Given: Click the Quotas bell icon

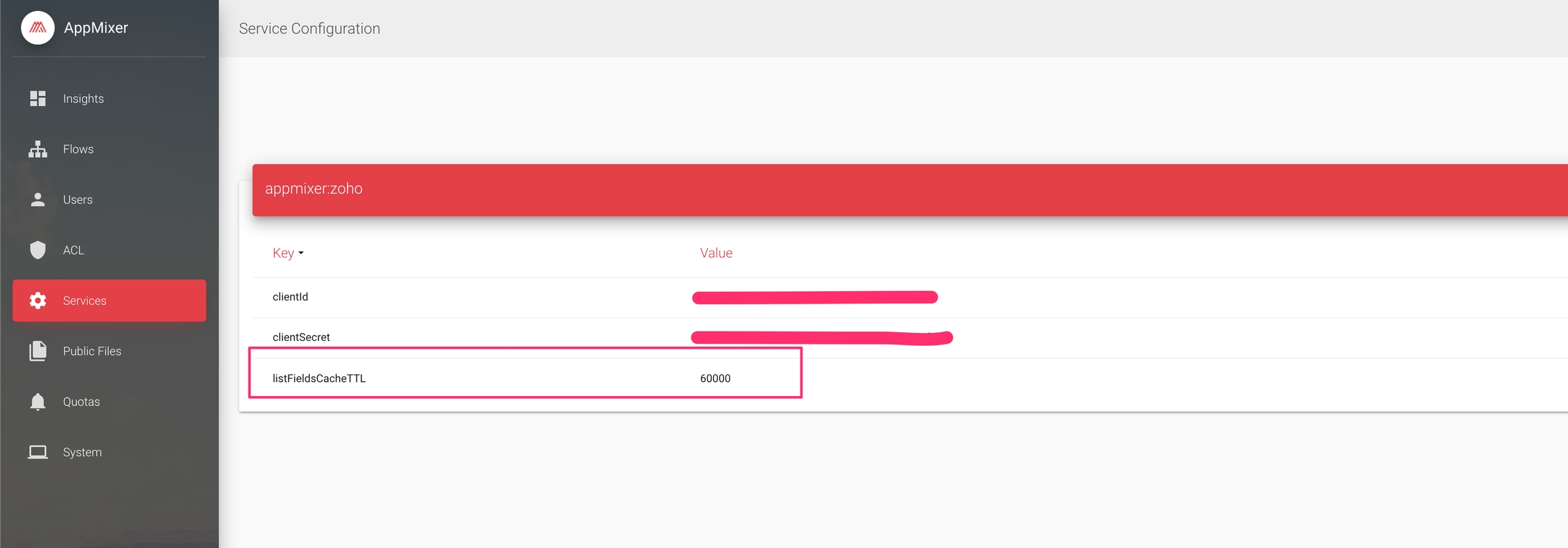Looking at the screenshot, I should pos(37,402).
